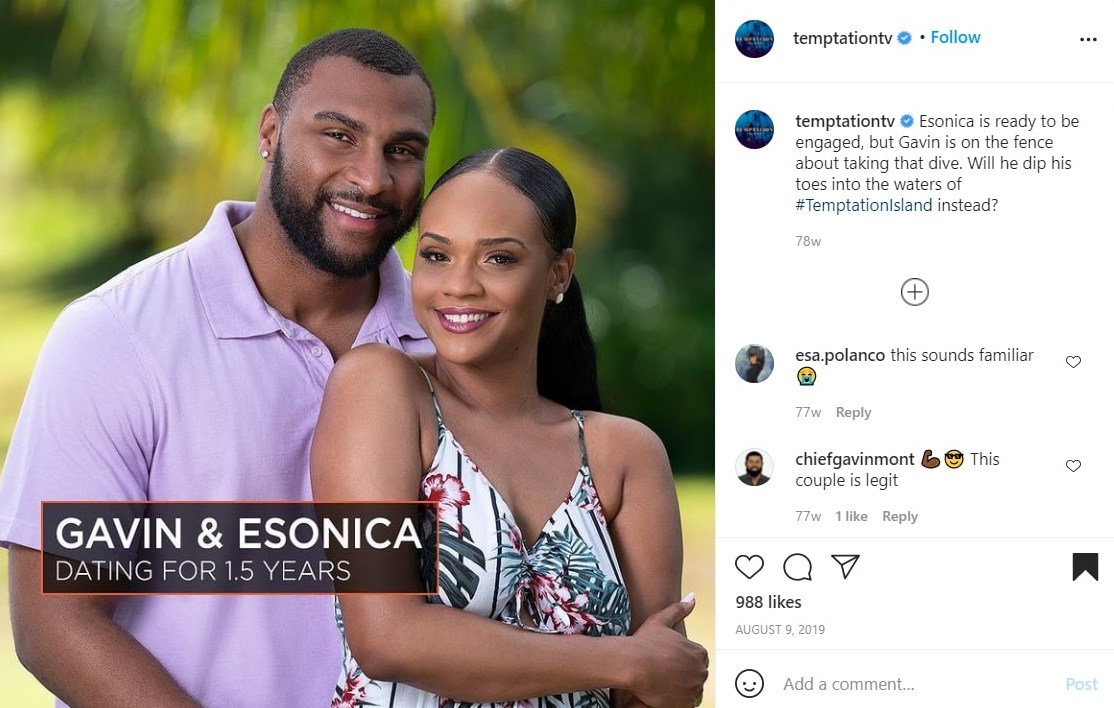Screen dimensions: 1114x708
Task: Open temptationtv profile picture in header
Action: [x=754, y=38]
